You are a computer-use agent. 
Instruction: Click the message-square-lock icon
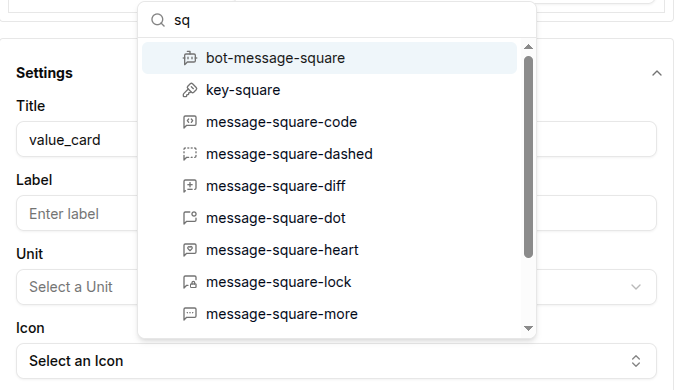click(x=190, y=282)
